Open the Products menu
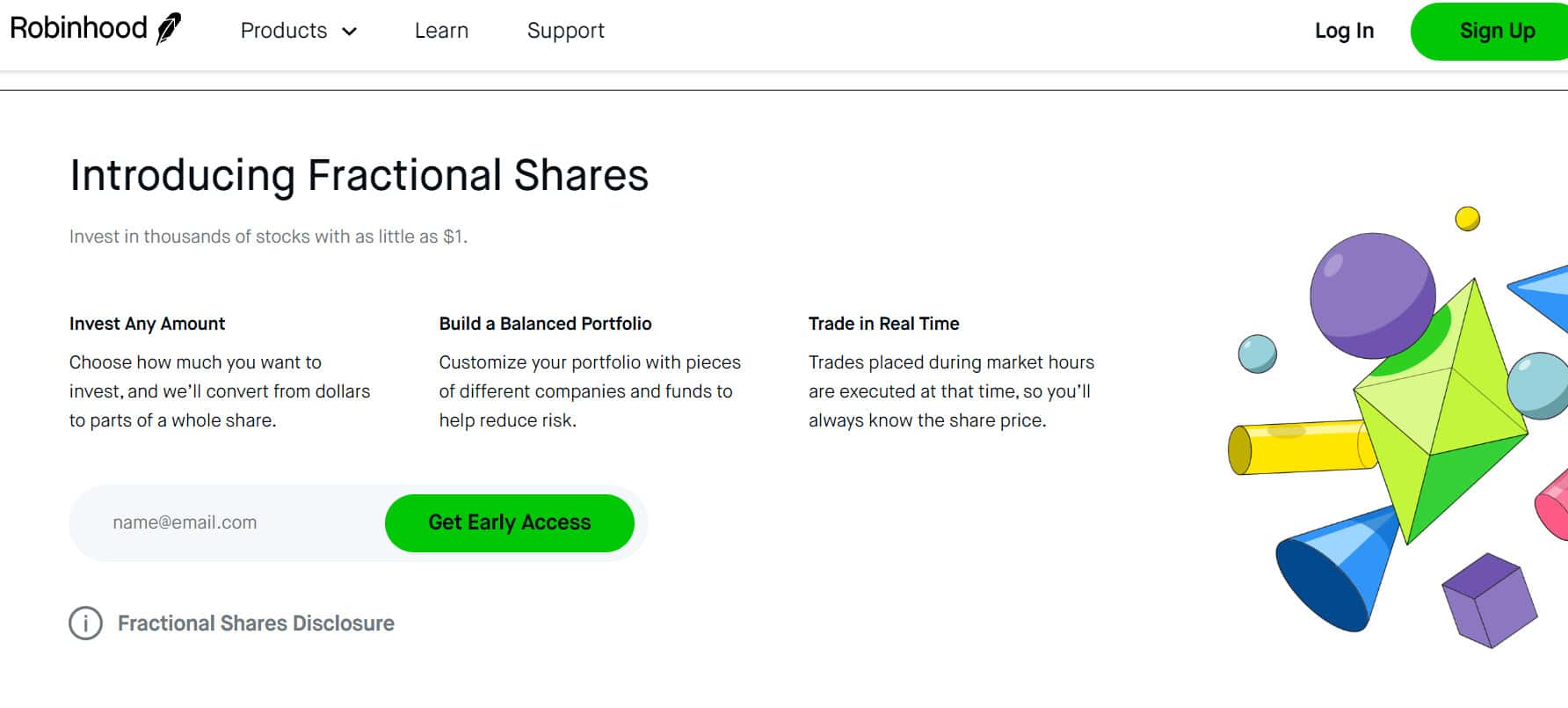The width and height of the screenshot is (1568, 708). (284, 31)
